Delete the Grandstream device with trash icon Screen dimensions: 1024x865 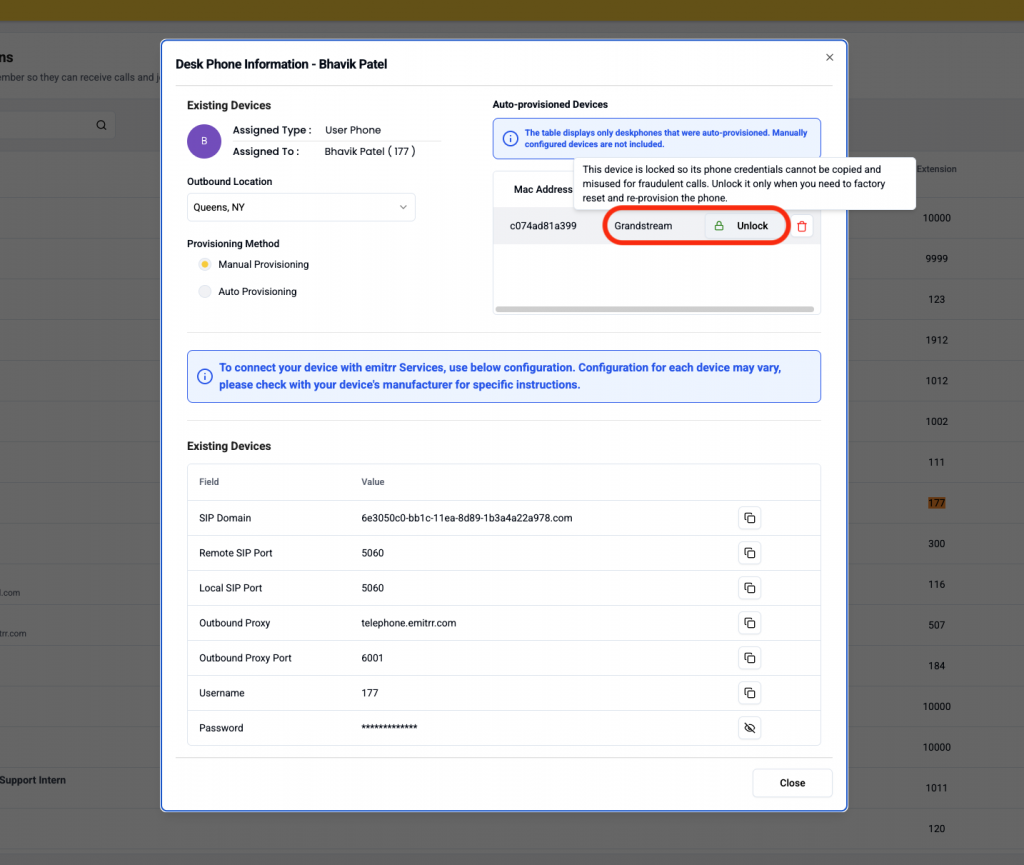click(802, 226)
